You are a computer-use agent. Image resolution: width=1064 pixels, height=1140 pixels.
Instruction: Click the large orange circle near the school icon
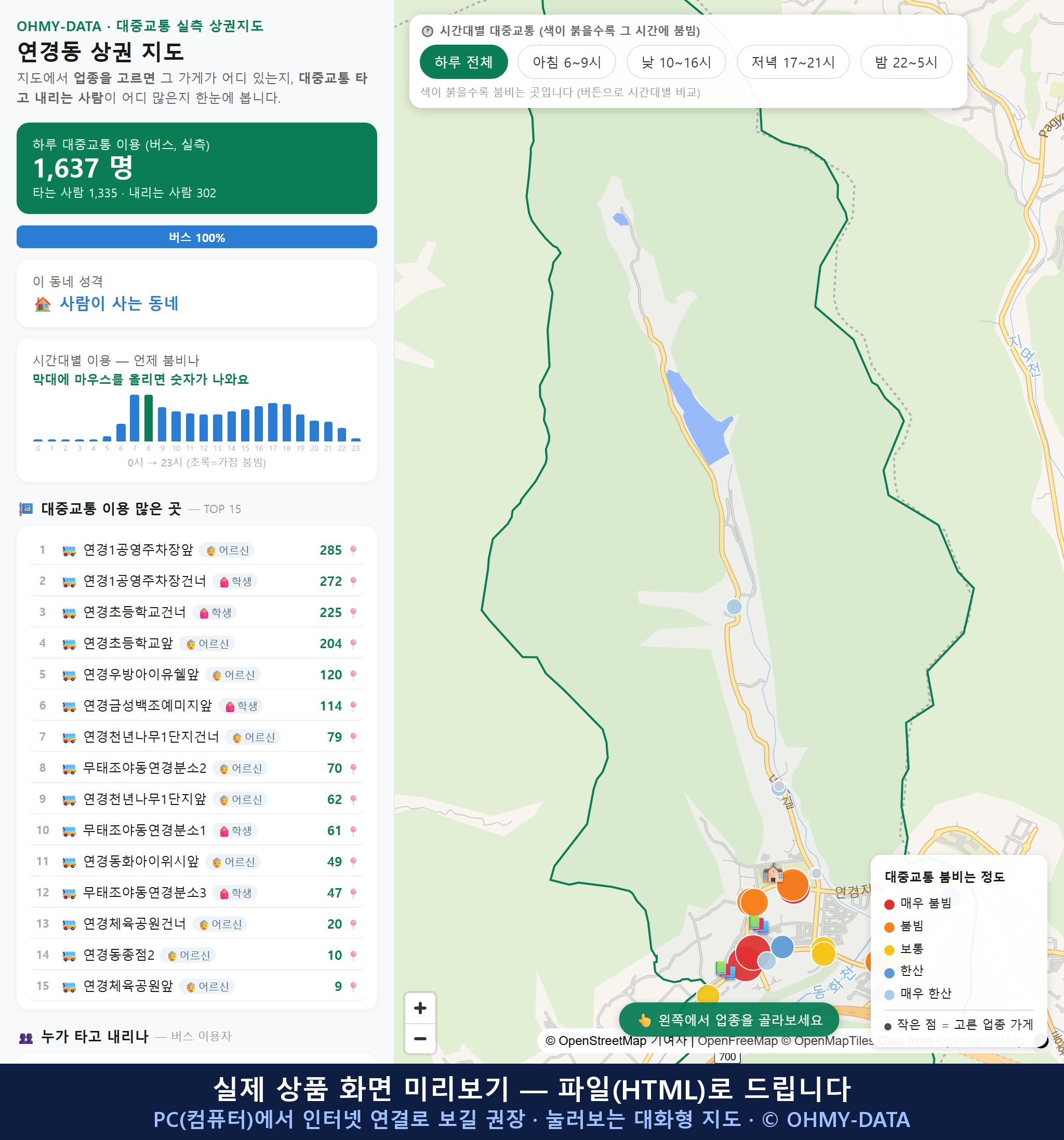(x=793, y=885)
